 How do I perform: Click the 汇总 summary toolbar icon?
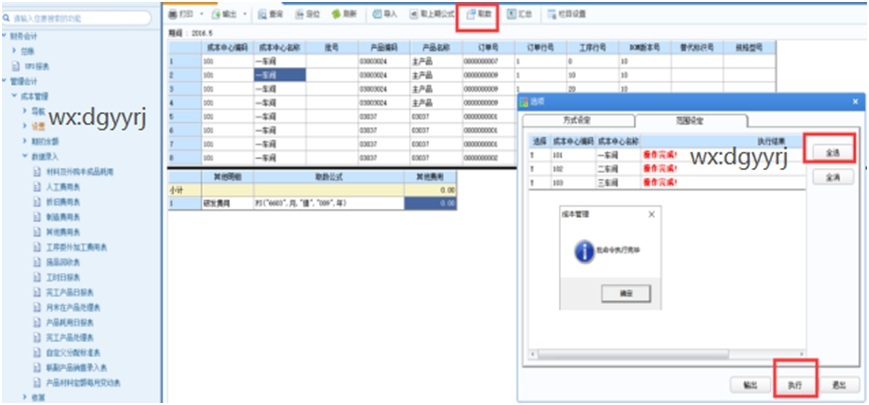(511, 14)
